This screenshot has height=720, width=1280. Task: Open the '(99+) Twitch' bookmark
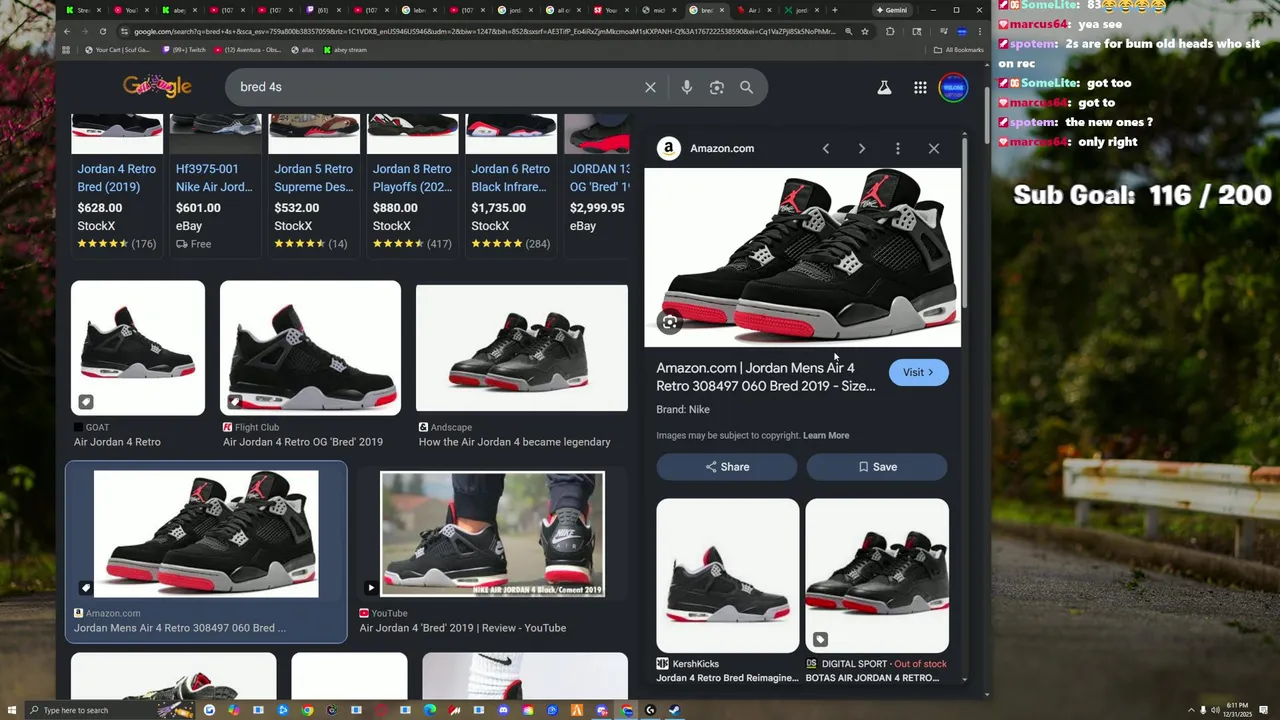coord(183,50)
